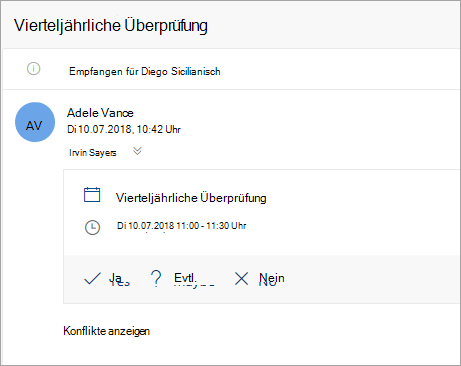Decline the meeting with the Nein button
This screenshot has height=366, width=461.
point(260,278)
